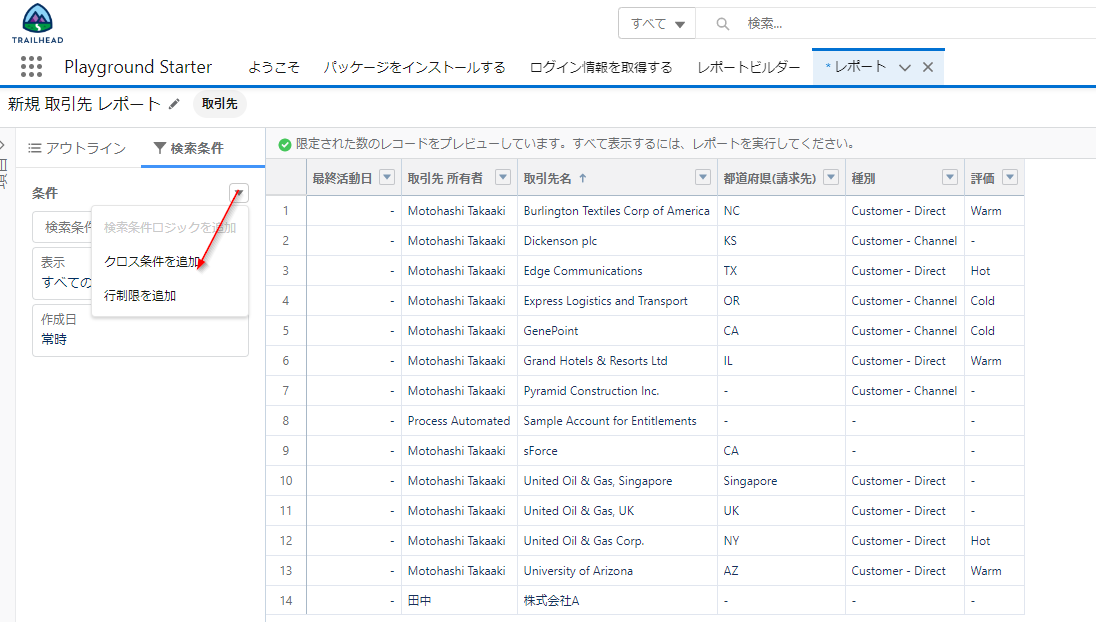Image resolution: width=1096 pixels, height=622 pixels.
Task: Click the funnel icon on 検索条件 tab
Action: point(162,147)
